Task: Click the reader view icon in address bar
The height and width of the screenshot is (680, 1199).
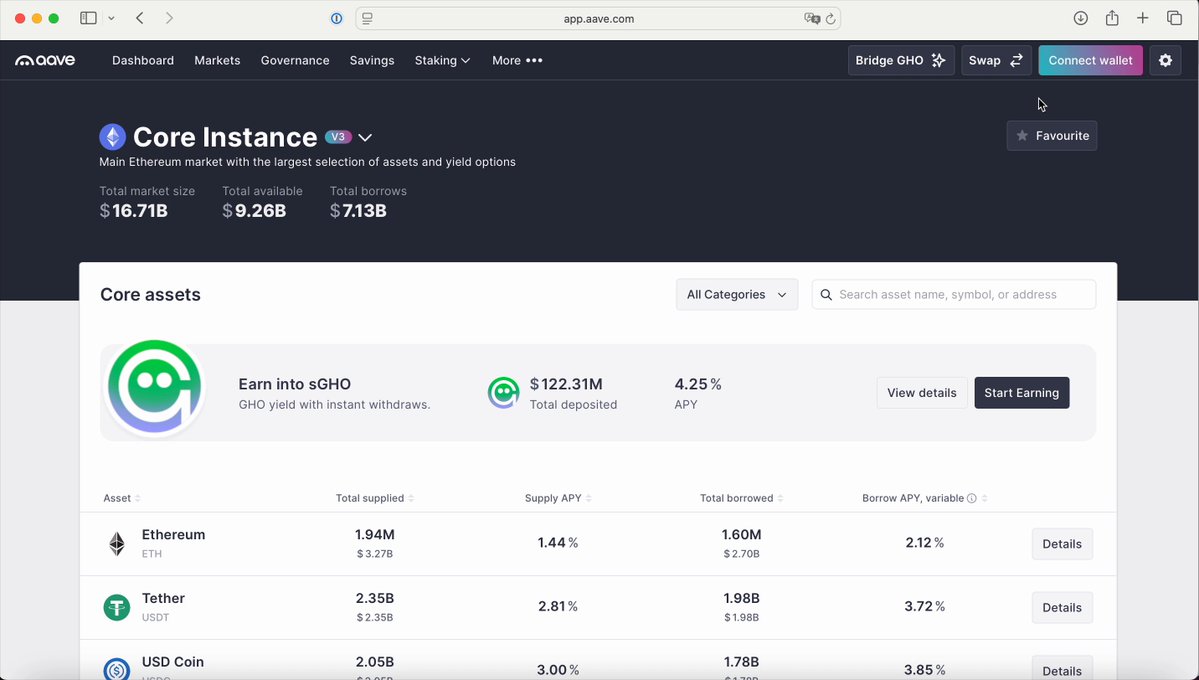Action: pyautogui.click(x=367, y=18)
